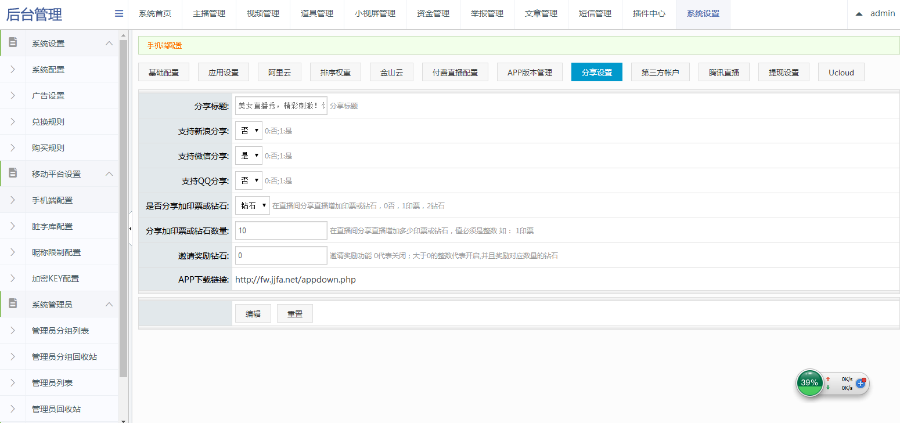Click the 邀请奖励钻石 field showing 0

click(281, 255)
